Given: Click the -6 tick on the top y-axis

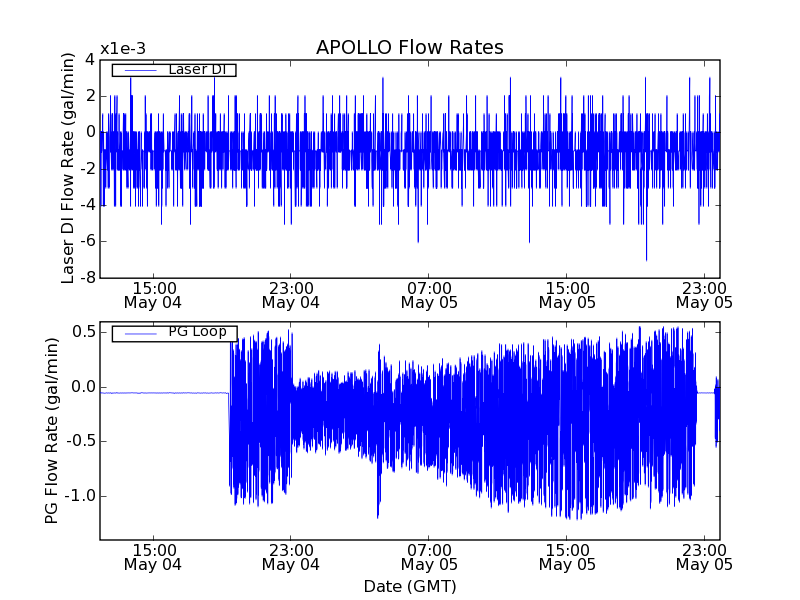Looking at the screenshot, I should point(86,241).
